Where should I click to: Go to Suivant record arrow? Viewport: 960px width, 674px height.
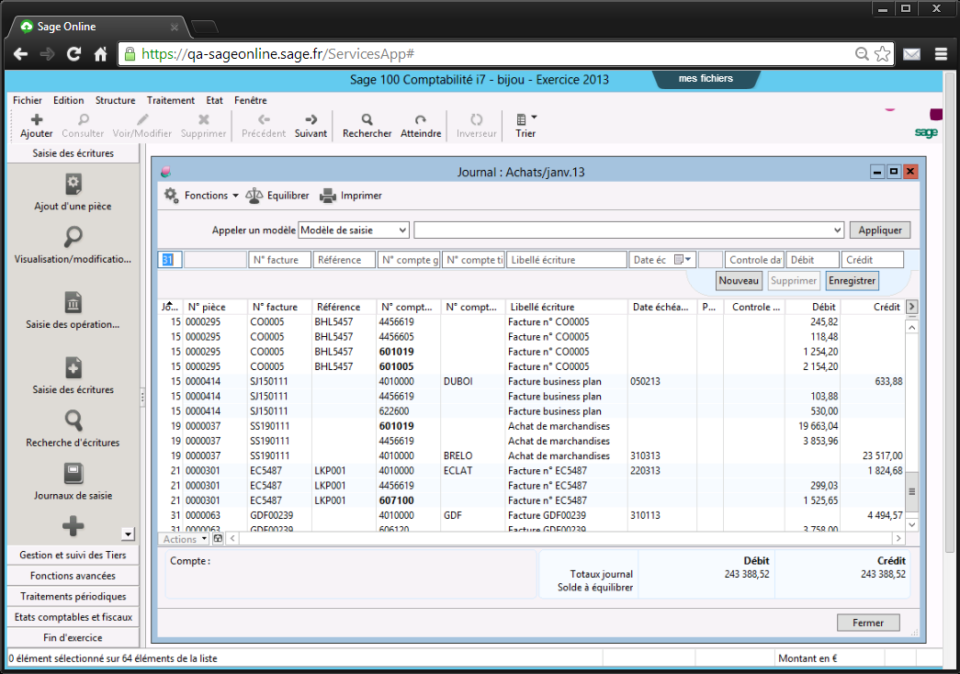[311, 119]
